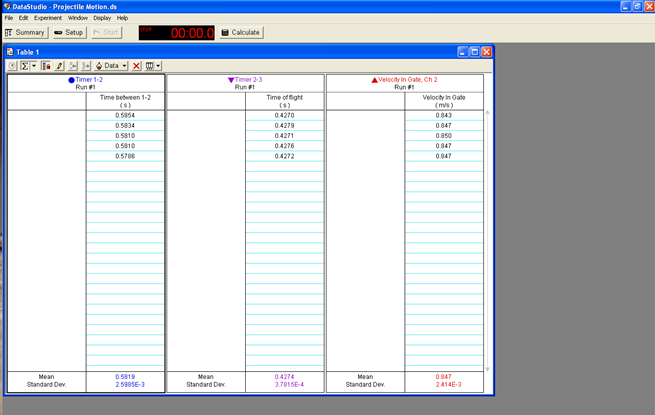This screenshot has width=655, height=415.
Task: Click the lock columns icon in table toolbar
Action: [x=47, y=66]
